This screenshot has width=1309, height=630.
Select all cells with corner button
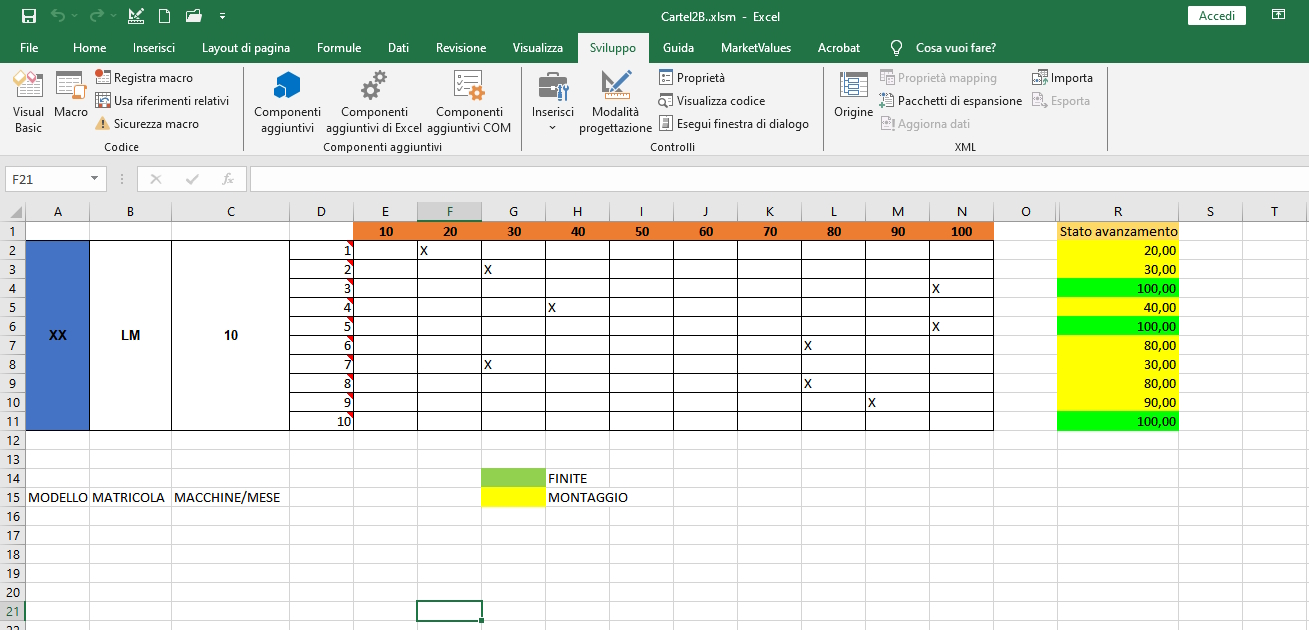[13, 211]
